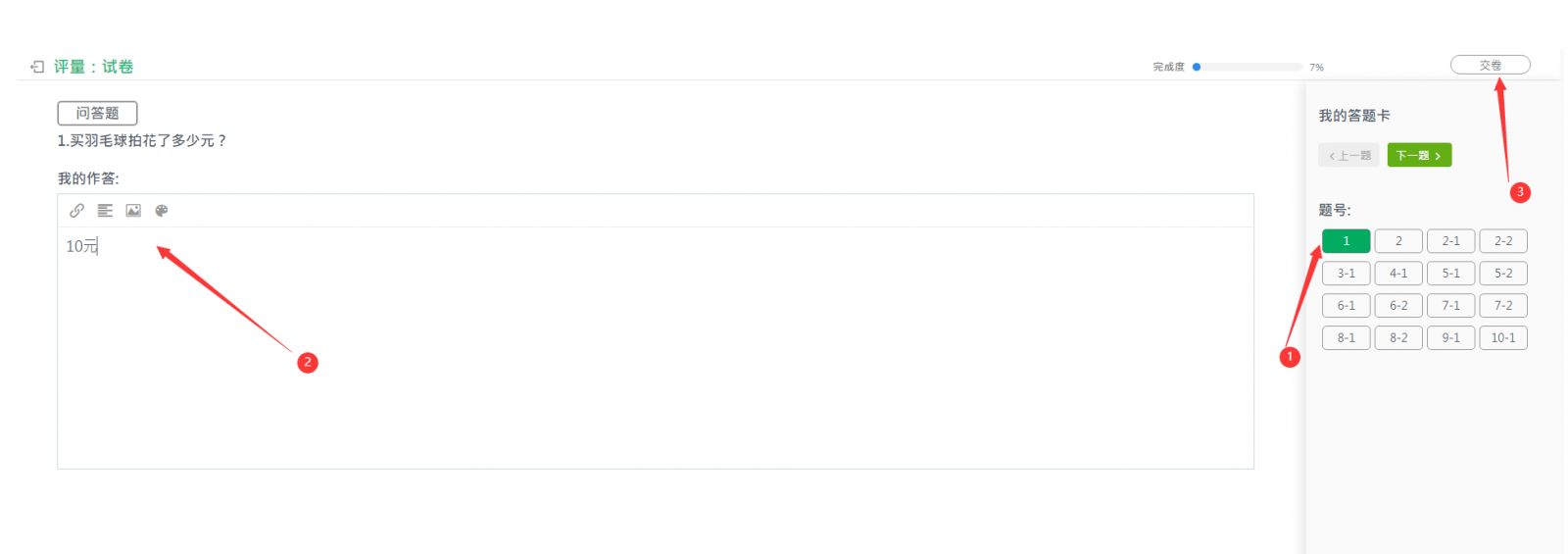
Task: Go to next question with 下一题
Action: (1418, 155)
